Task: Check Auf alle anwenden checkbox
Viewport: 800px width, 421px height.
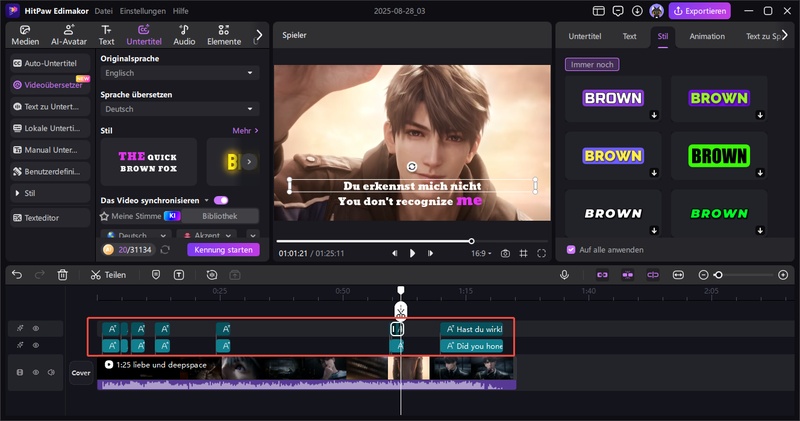Action: [x=571, y=250]
